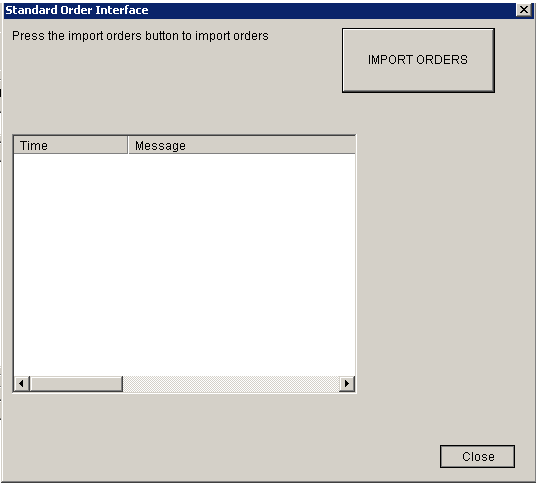This screenshot has width=536, height=483.
Task: Click the right scroll arrow of the log list
Action: [x=347, y=384]
